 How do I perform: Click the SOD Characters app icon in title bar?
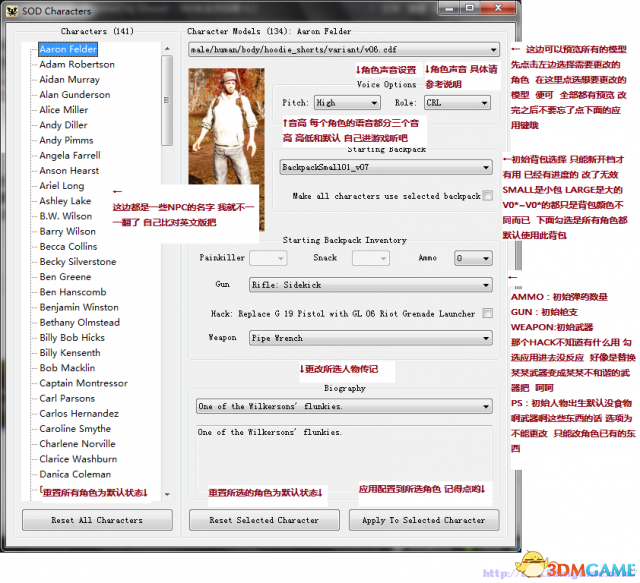[9, 9]
